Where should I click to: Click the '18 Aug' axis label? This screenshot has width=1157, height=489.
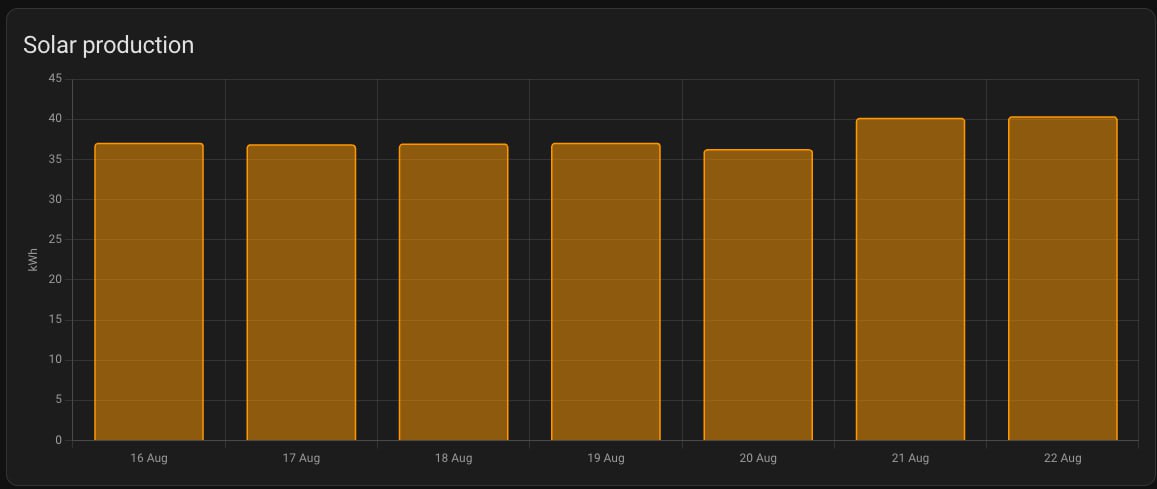453,458
